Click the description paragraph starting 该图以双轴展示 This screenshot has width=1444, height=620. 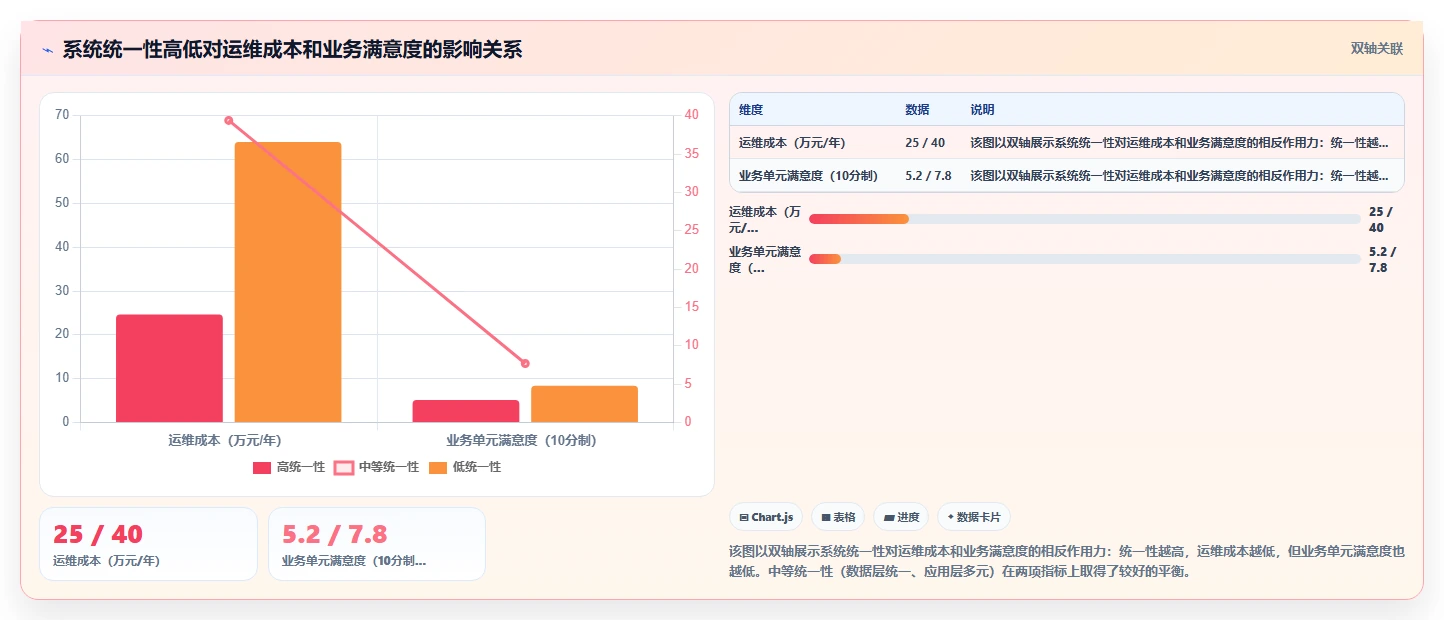(x=1068, y=562)
